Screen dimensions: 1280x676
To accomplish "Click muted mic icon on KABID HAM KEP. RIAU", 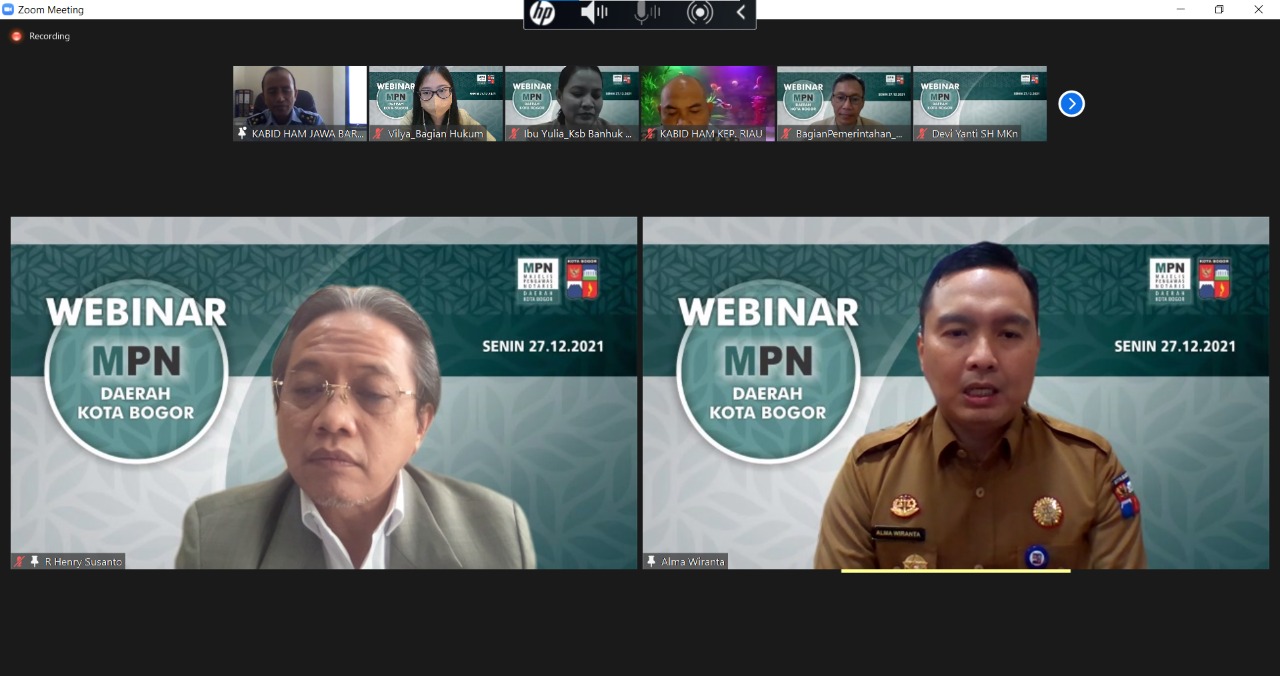I will click(650, 134).
